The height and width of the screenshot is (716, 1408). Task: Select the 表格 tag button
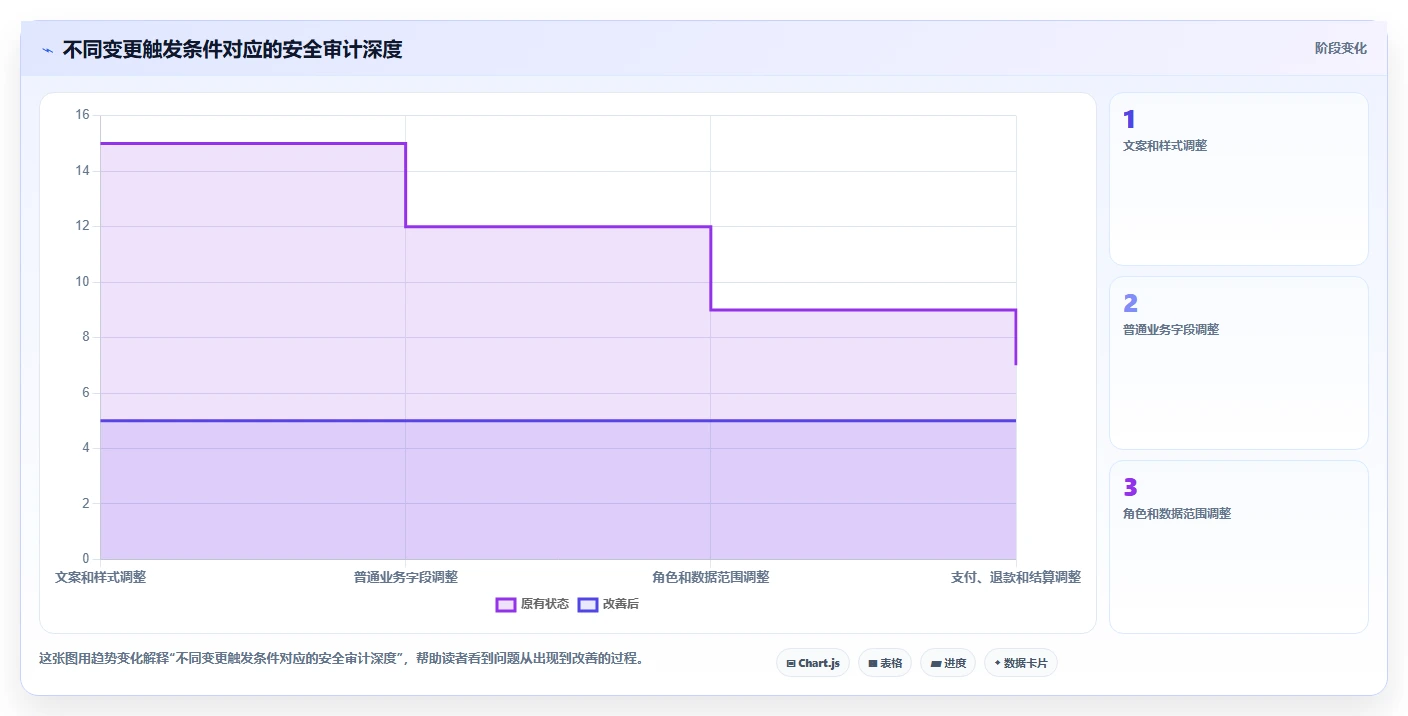885,663
